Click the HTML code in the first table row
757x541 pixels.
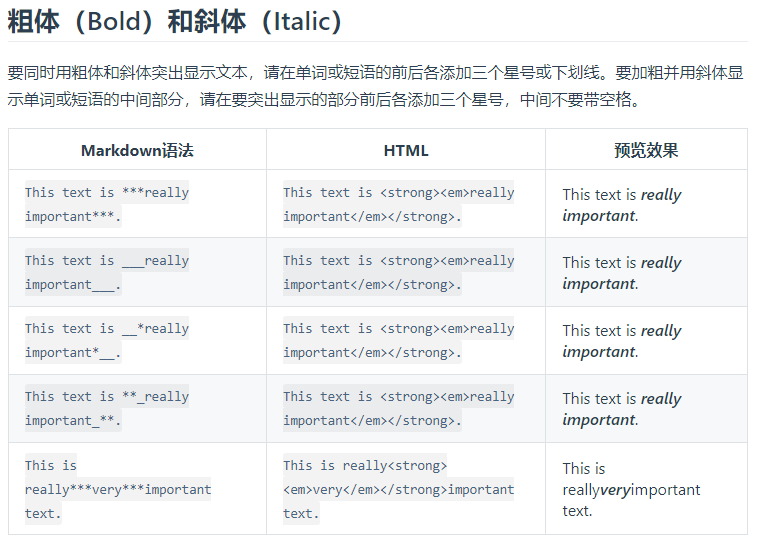pyautogui.click(x=398, y=204)
